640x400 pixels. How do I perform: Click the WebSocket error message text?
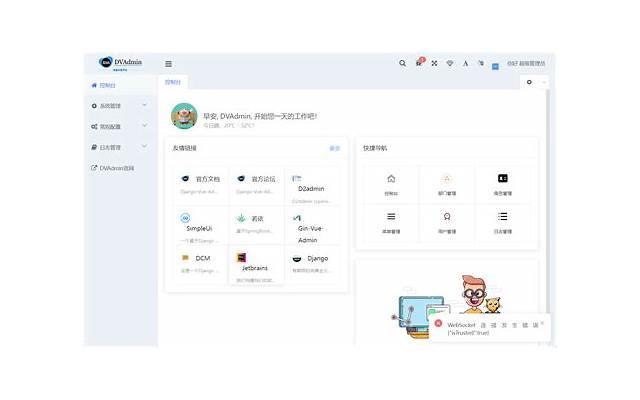click(492, 329)
